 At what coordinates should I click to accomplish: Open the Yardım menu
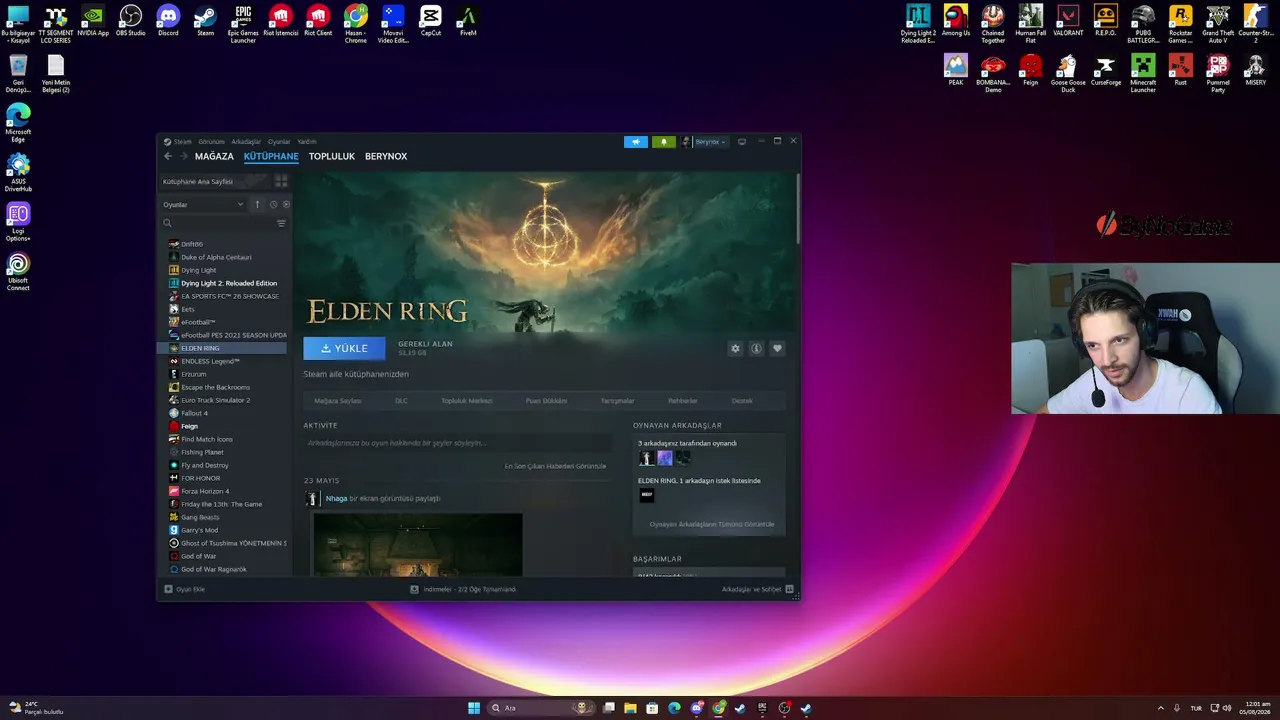(x=306, y=142)
